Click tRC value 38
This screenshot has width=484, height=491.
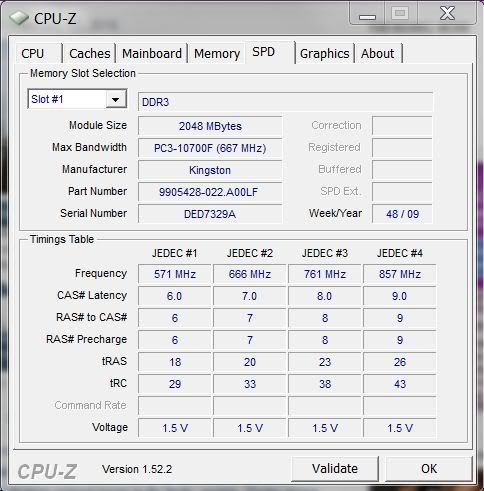tap(325, 384)
